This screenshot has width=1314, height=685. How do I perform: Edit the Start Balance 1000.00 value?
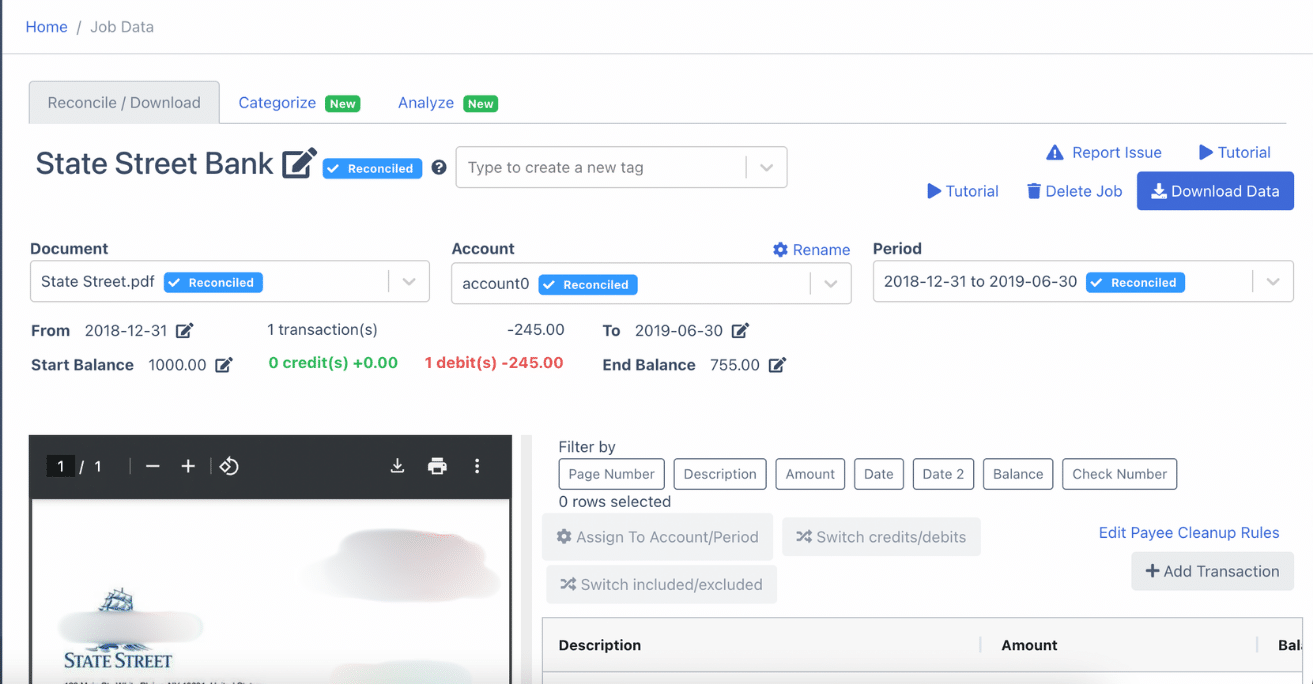(224, 365)
